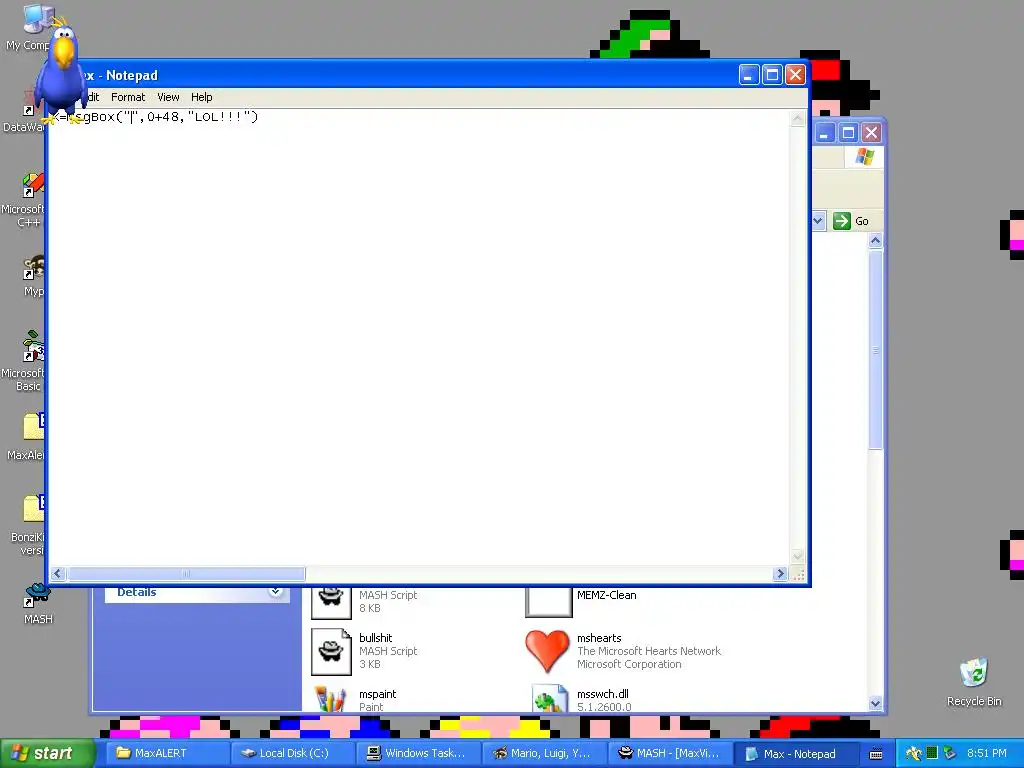This screenshot has width=1024, height=768.
Task: Click the Max - Notepad taskbar button
Action: tap(796, 753)
